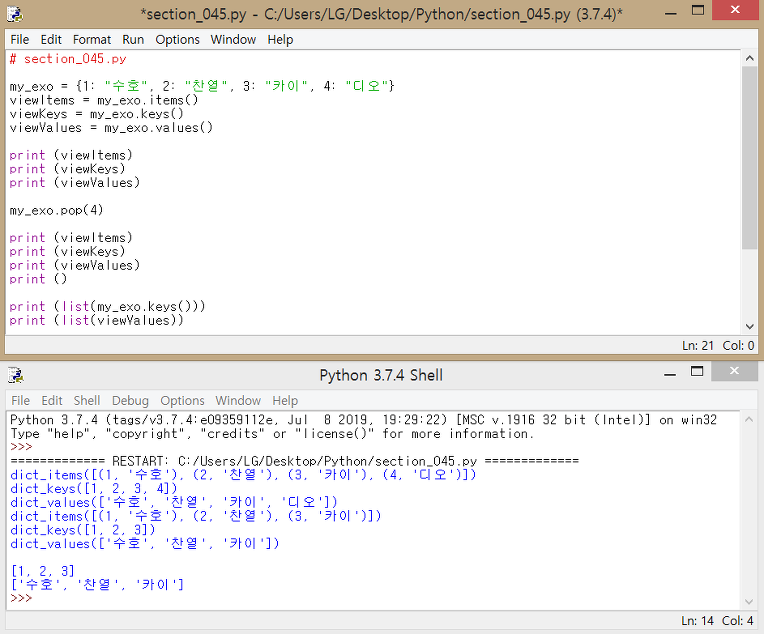Click 'dict_keys([1, 2, 3])' output

(83, 530)
